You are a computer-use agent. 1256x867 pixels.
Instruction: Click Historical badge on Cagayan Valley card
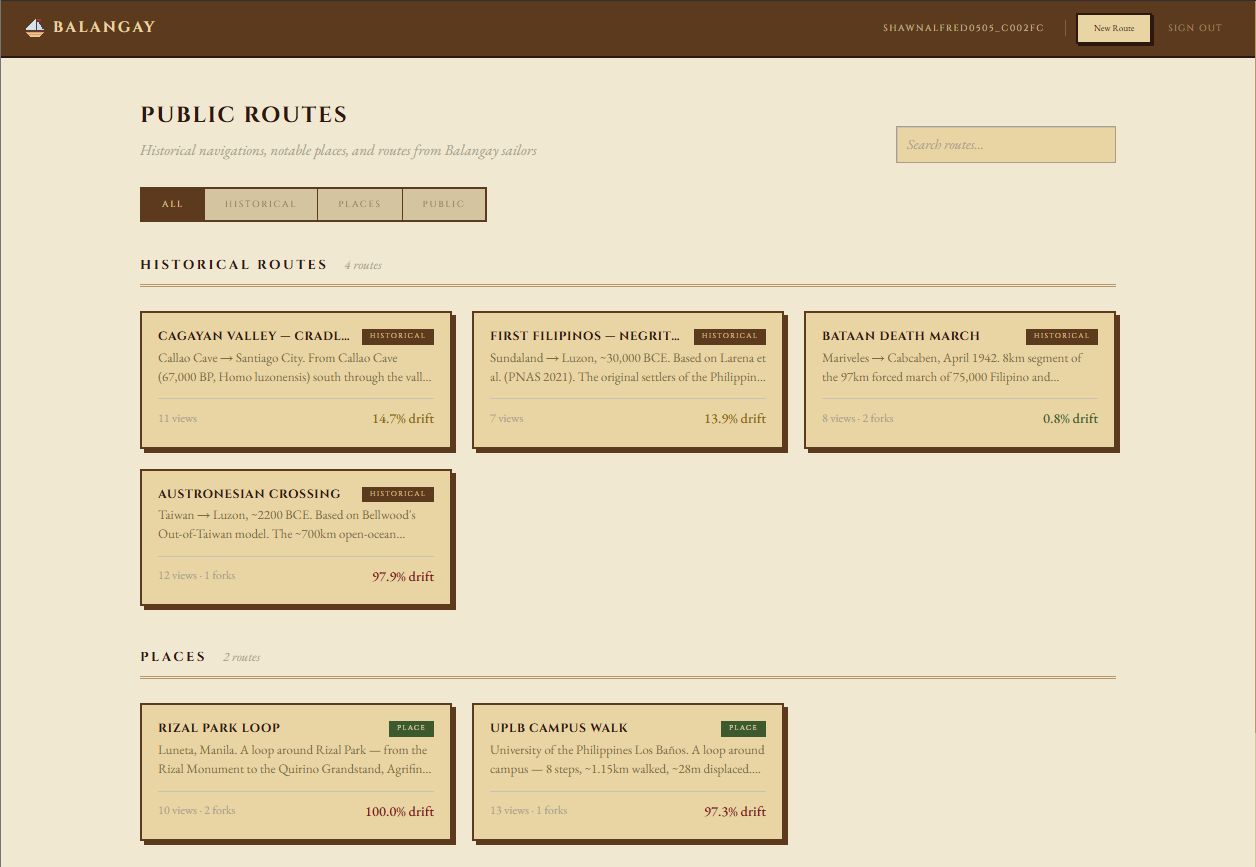pos(398,336)
